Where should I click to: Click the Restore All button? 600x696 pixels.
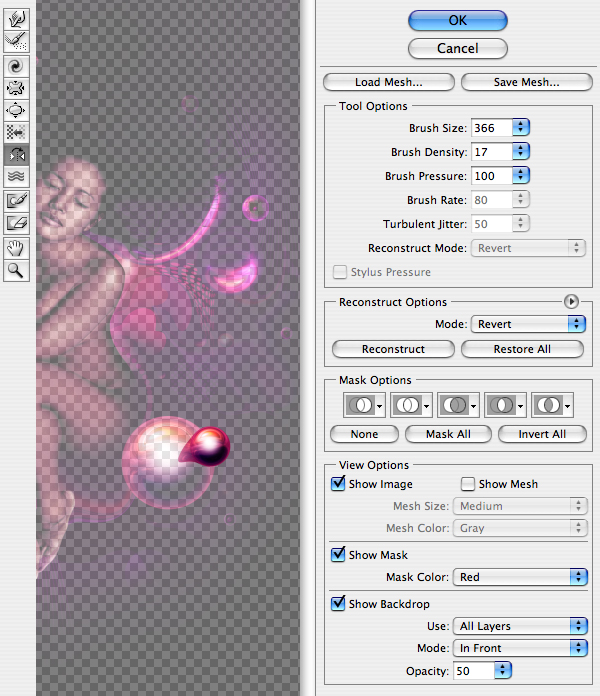[522, 349]
